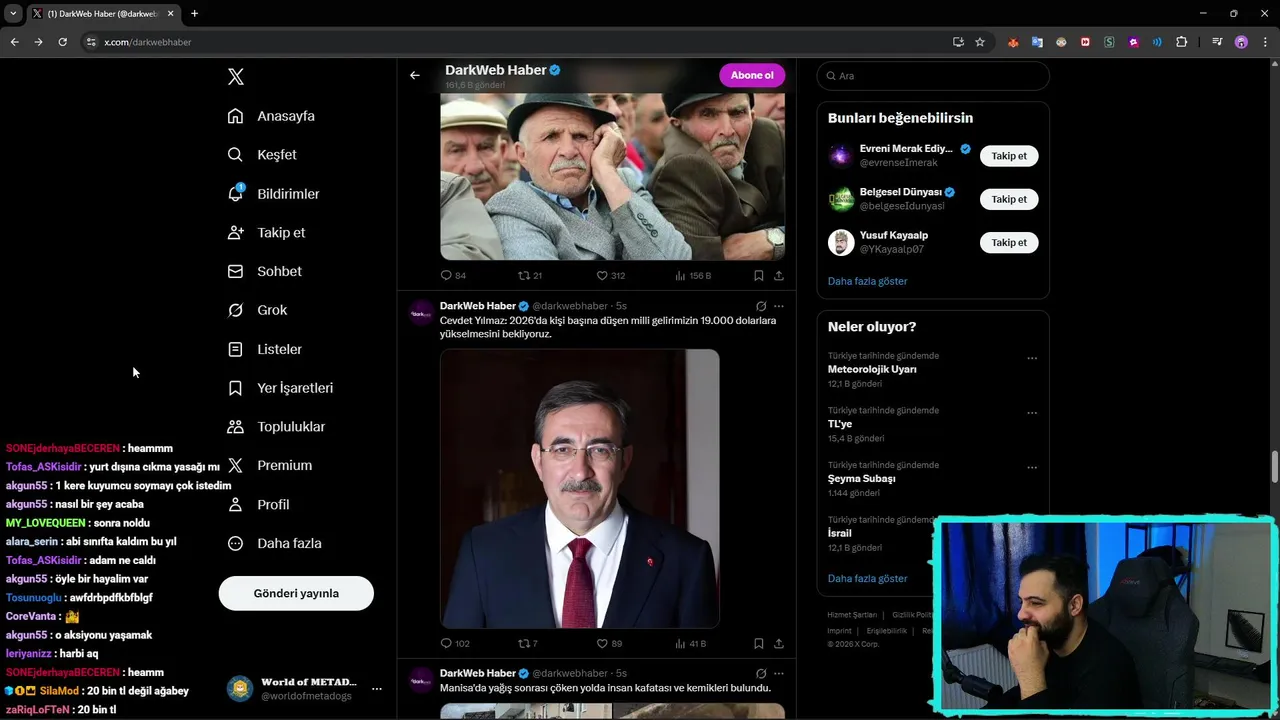Focus the Ara search field
1280x720 pixels.
tap(933, 76)
